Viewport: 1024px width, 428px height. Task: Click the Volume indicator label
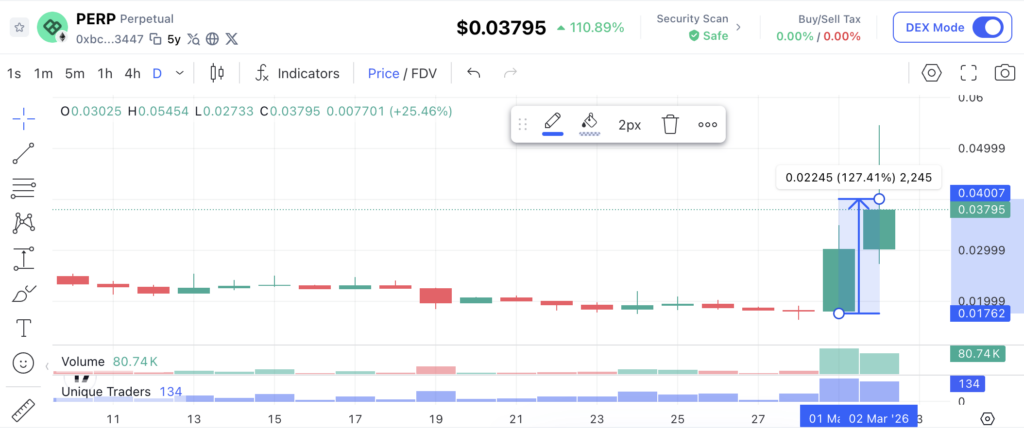[83, 361]
